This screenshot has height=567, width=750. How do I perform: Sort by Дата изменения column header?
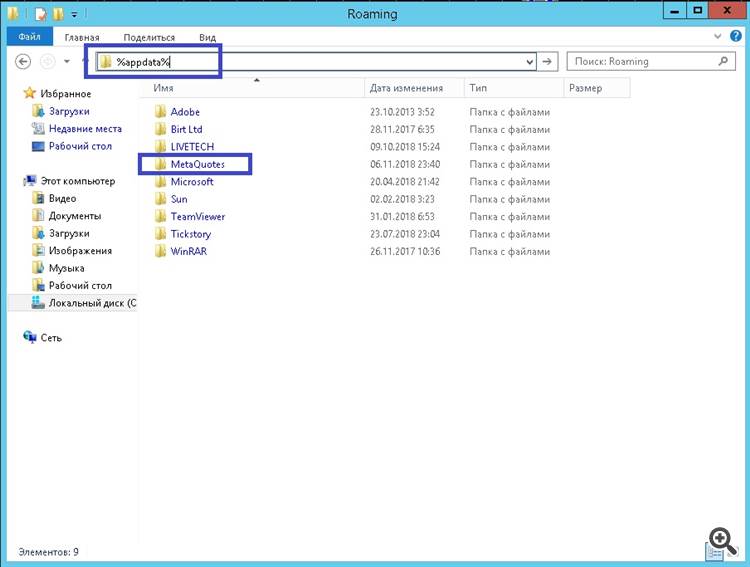414,88
